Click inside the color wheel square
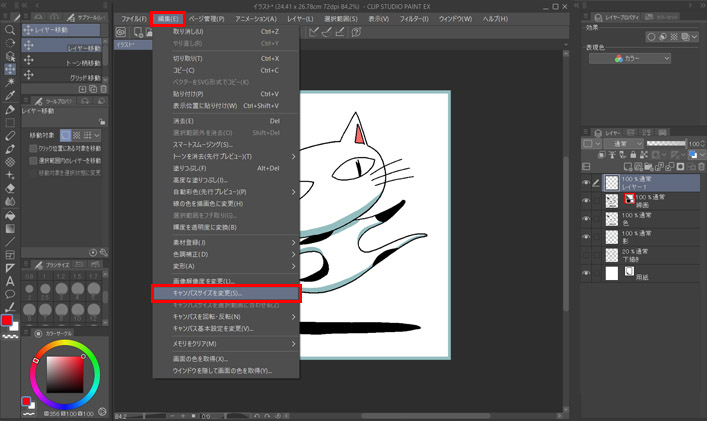 (x=64, y=375)
